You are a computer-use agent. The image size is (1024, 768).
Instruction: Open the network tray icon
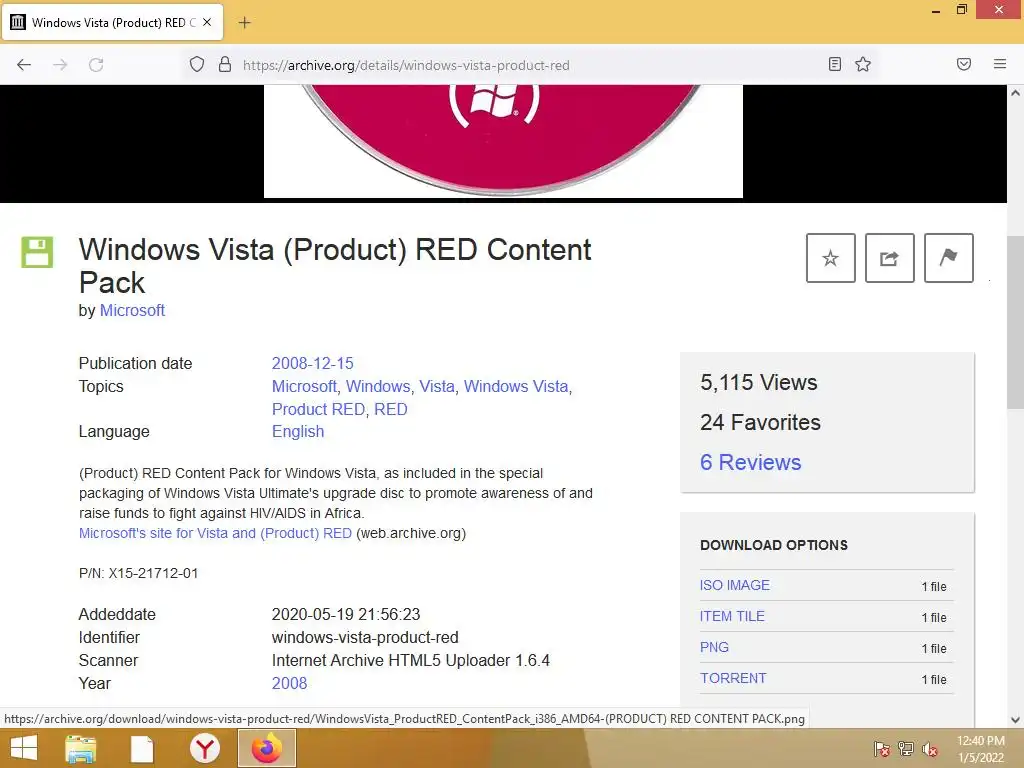click(x=906, y=749)
